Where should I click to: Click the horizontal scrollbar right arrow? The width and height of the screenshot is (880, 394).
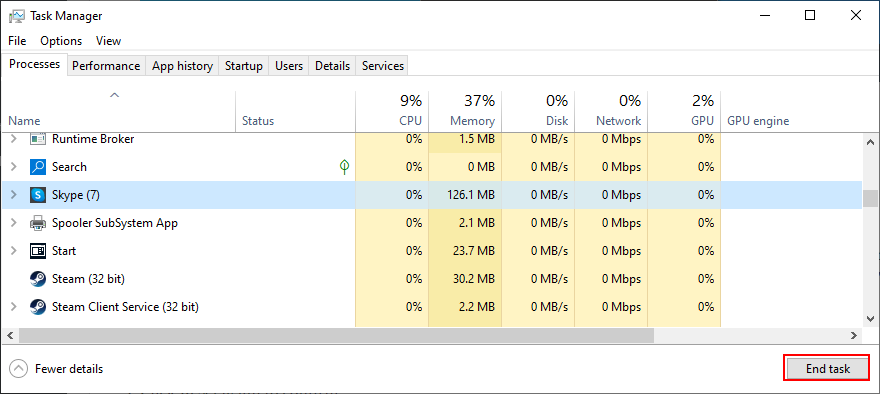point(854,335)
